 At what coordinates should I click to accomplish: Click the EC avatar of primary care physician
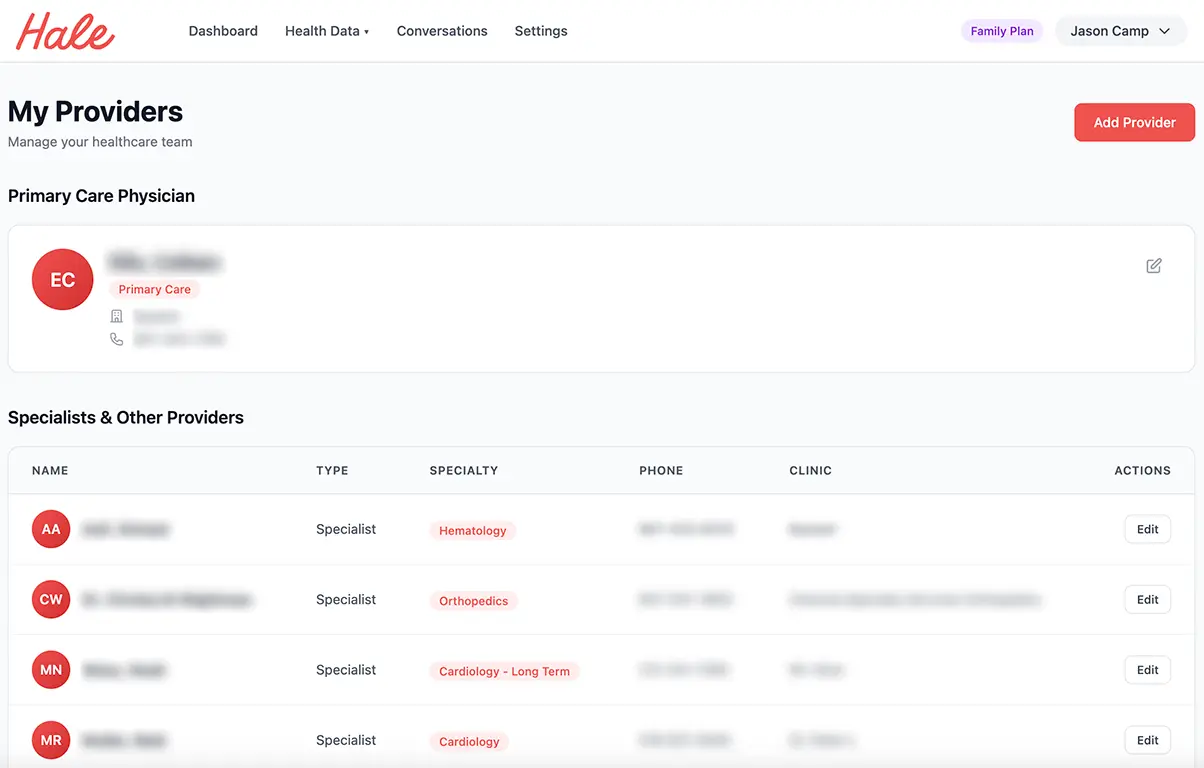point(63,280)
